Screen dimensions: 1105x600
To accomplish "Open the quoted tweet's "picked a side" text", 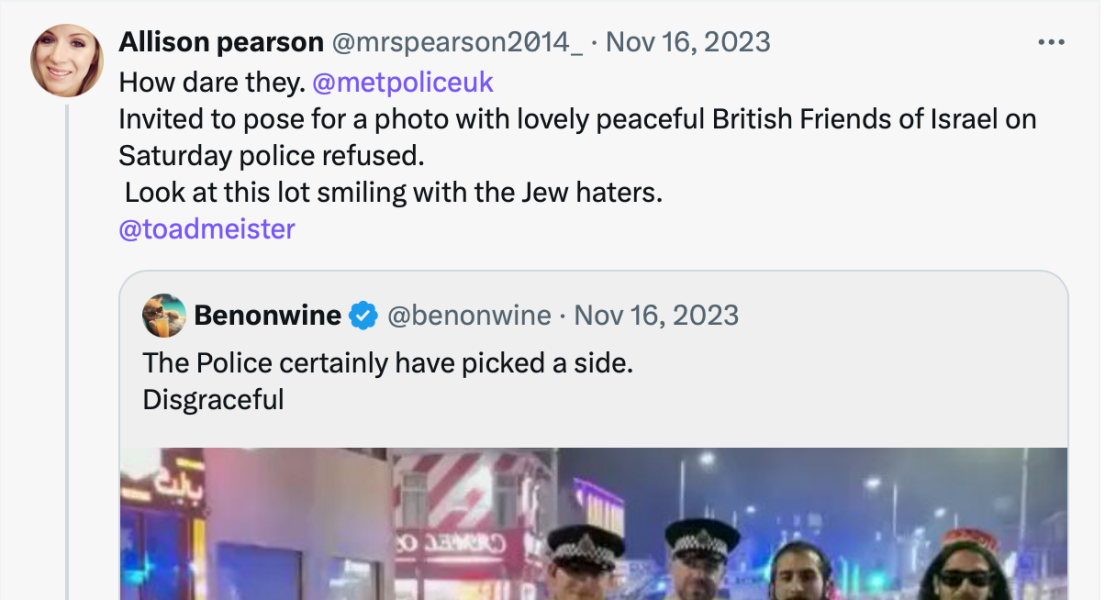I will [388, 363].
